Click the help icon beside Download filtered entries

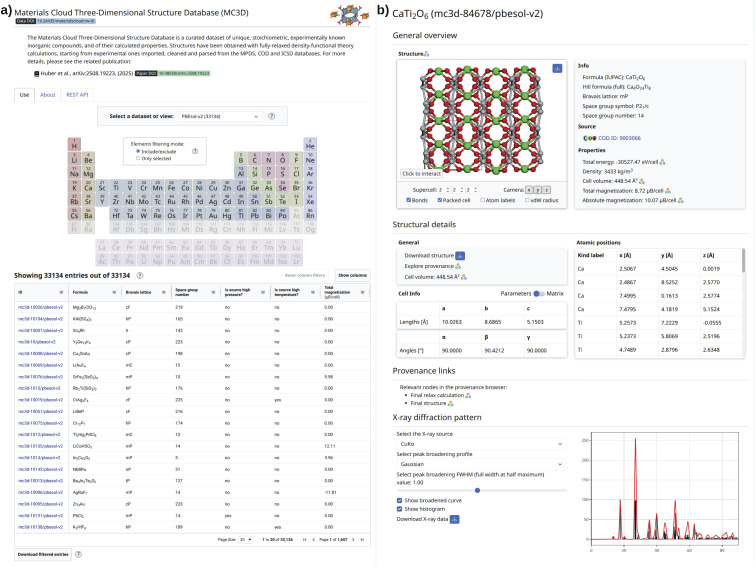pyautogui.click(x=79, y=554)
